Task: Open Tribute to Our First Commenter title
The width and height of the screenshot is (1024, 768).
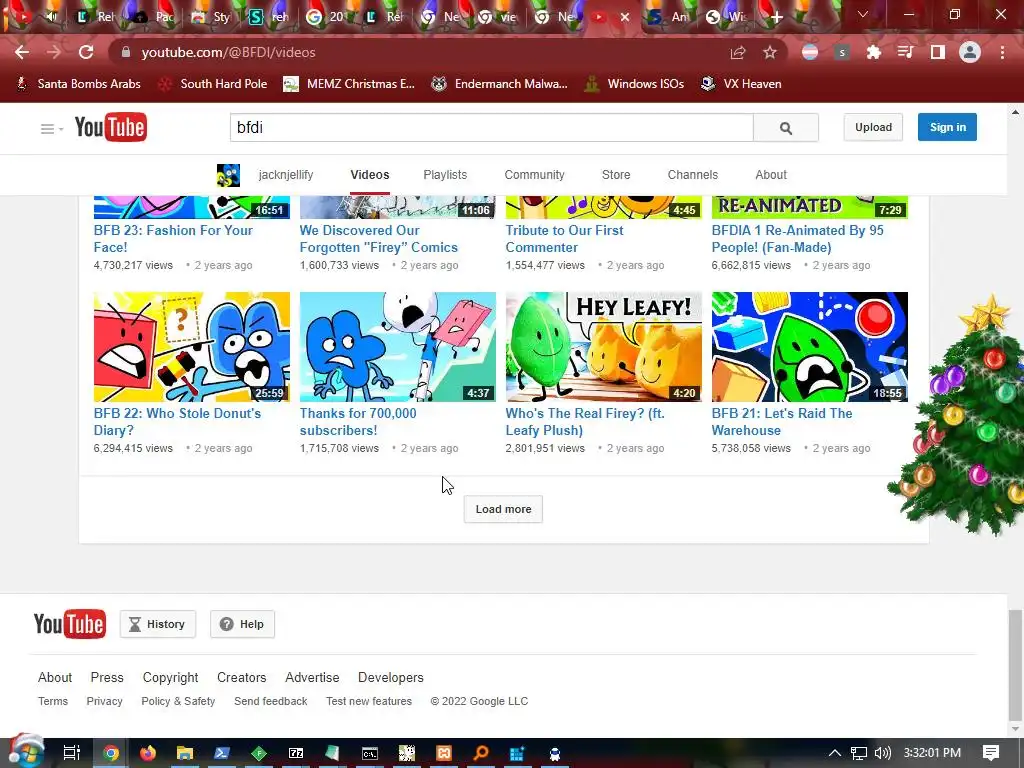Action: click(x=564, y=239)
